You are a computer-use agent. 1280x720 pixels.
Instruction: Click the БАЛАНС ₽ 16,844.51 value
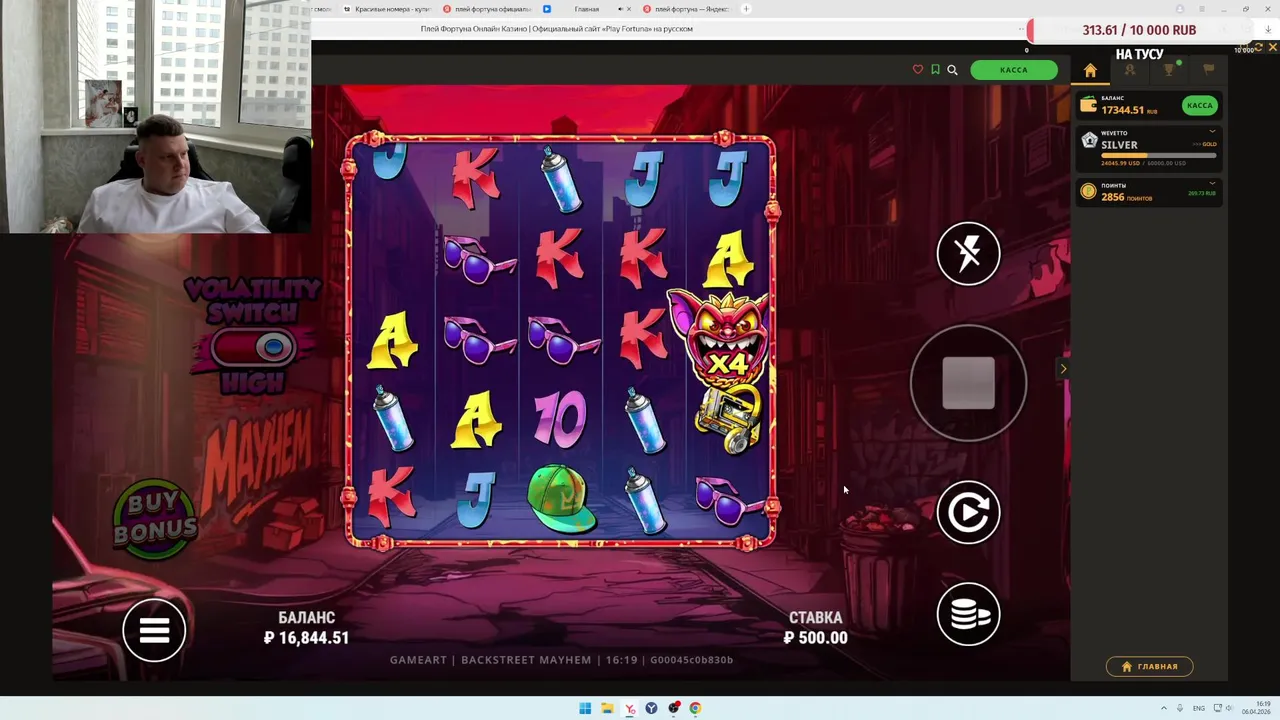click(x=306, y=638)
